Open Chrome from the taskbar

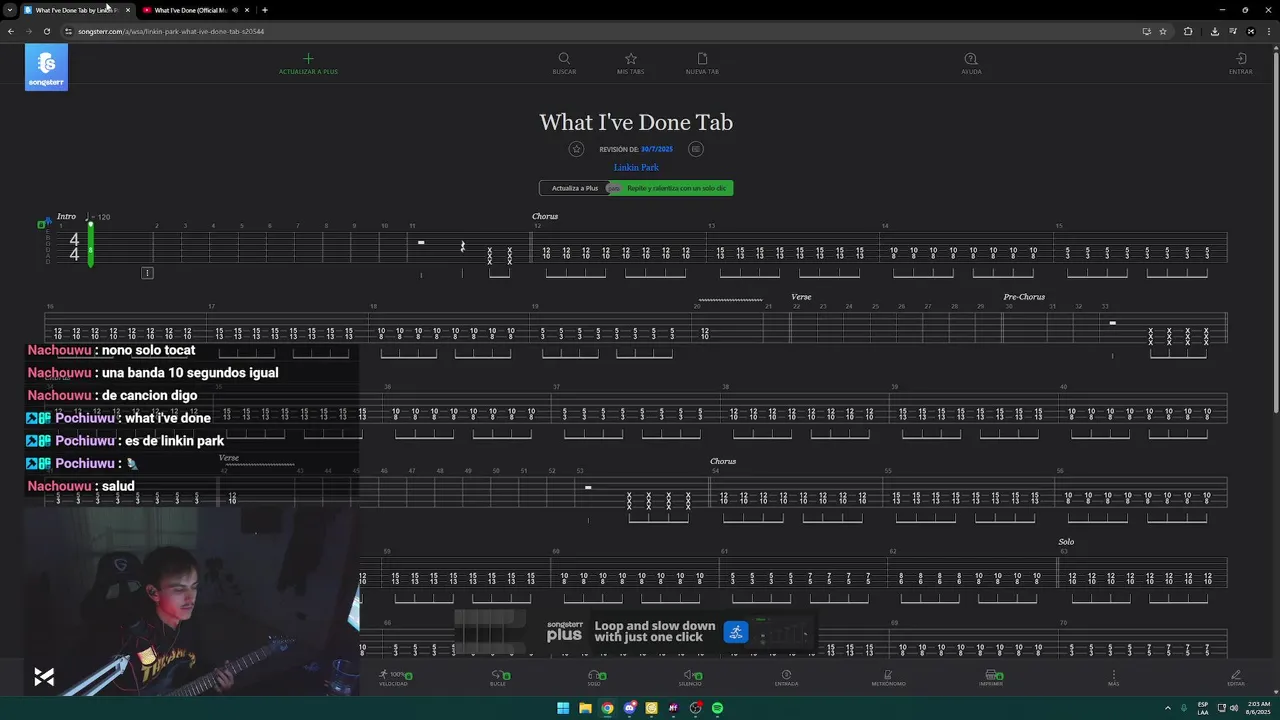point(607,708)
